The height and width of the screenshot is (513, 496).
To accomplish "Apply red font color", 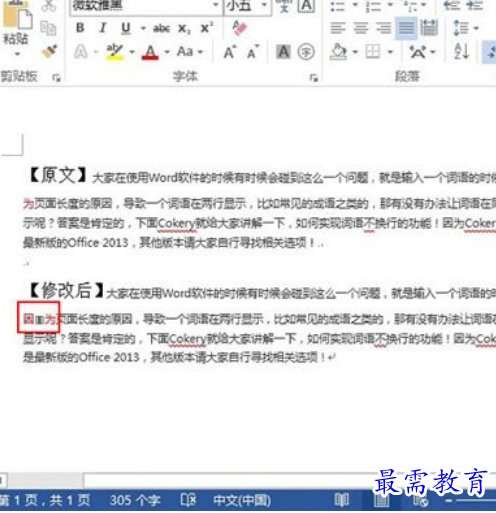I will pos(150,52).
